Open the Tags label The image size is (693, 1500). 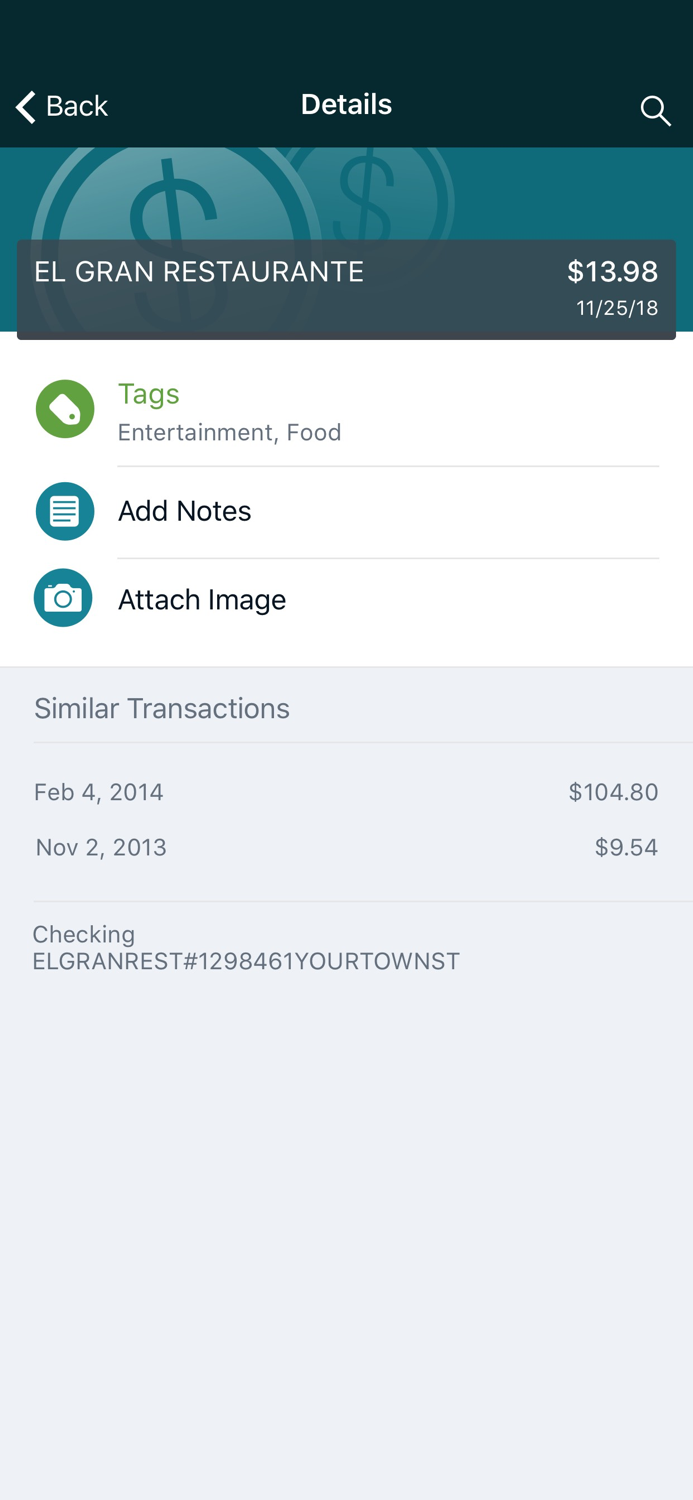point(149,394)
